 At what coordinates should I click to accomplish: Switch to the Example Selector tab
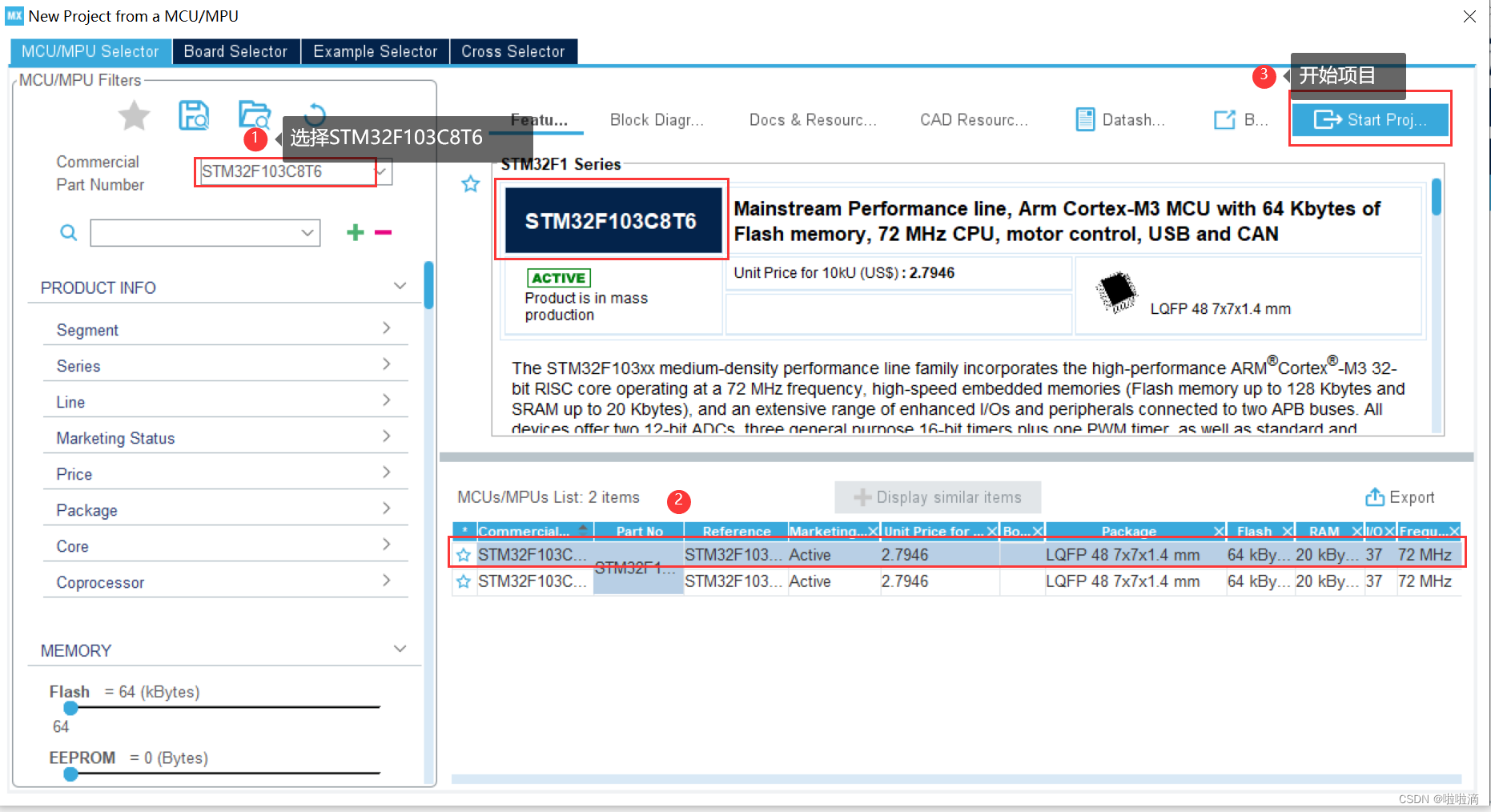tap(375, 51)
